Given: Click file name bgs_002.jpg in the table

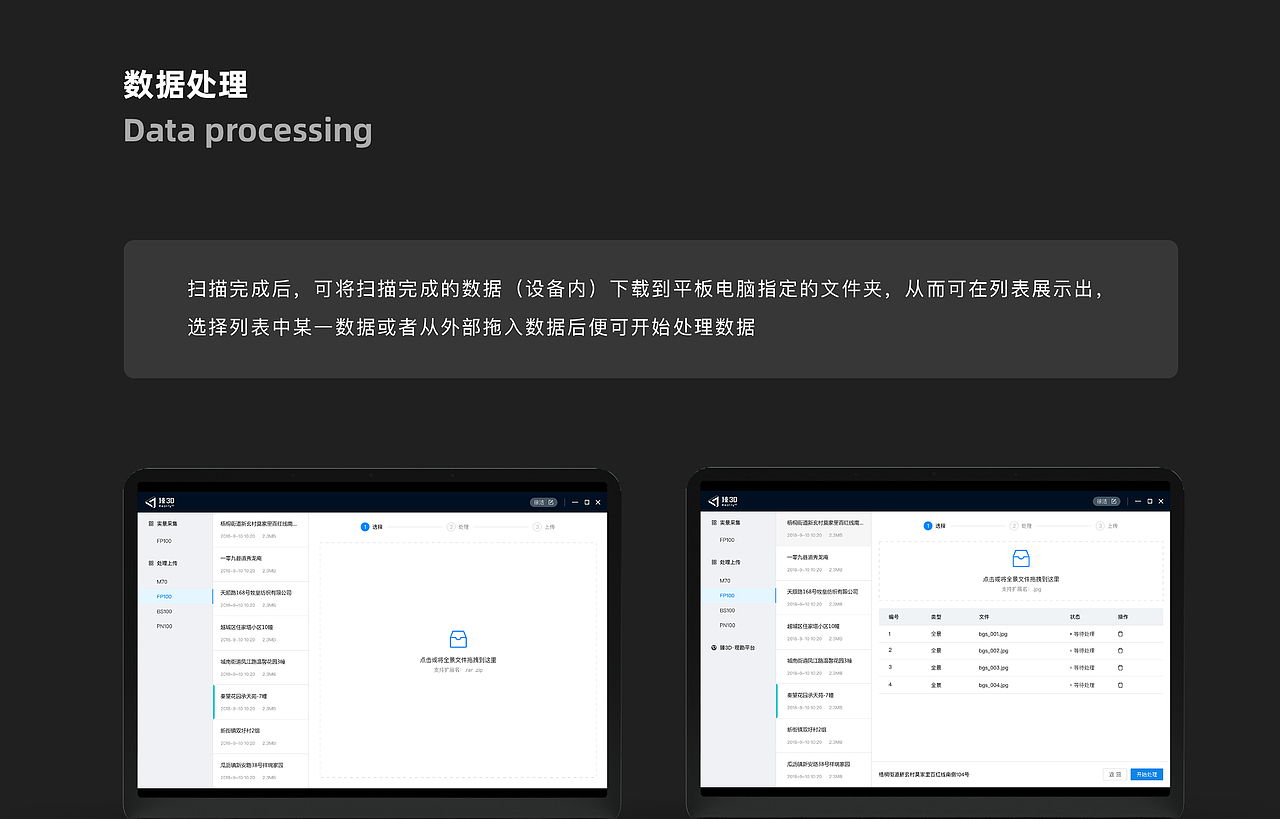Looking at the screenshot, I should coord(993,651).
